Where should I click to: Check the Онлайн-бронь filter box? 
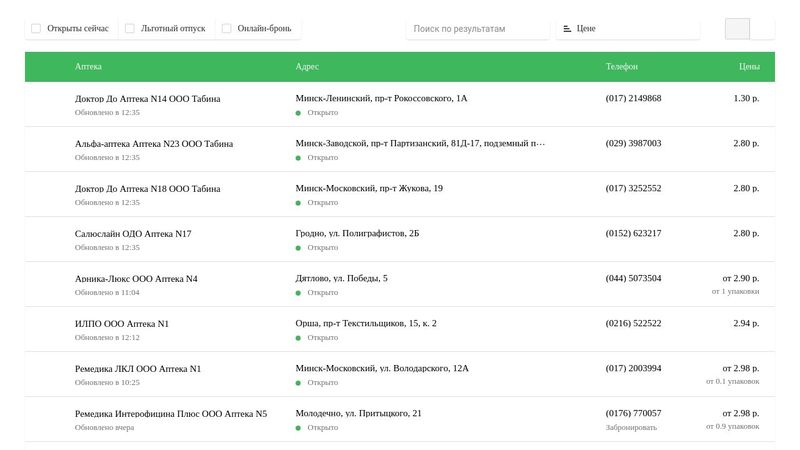coord(227,29)
